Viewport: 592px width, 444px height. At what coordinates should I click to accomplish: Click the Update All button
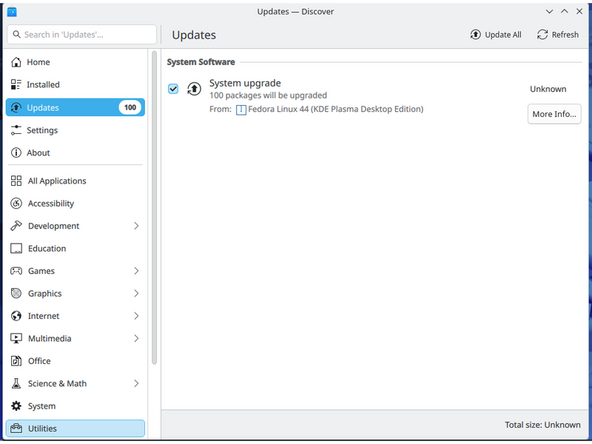click(496, 35)
